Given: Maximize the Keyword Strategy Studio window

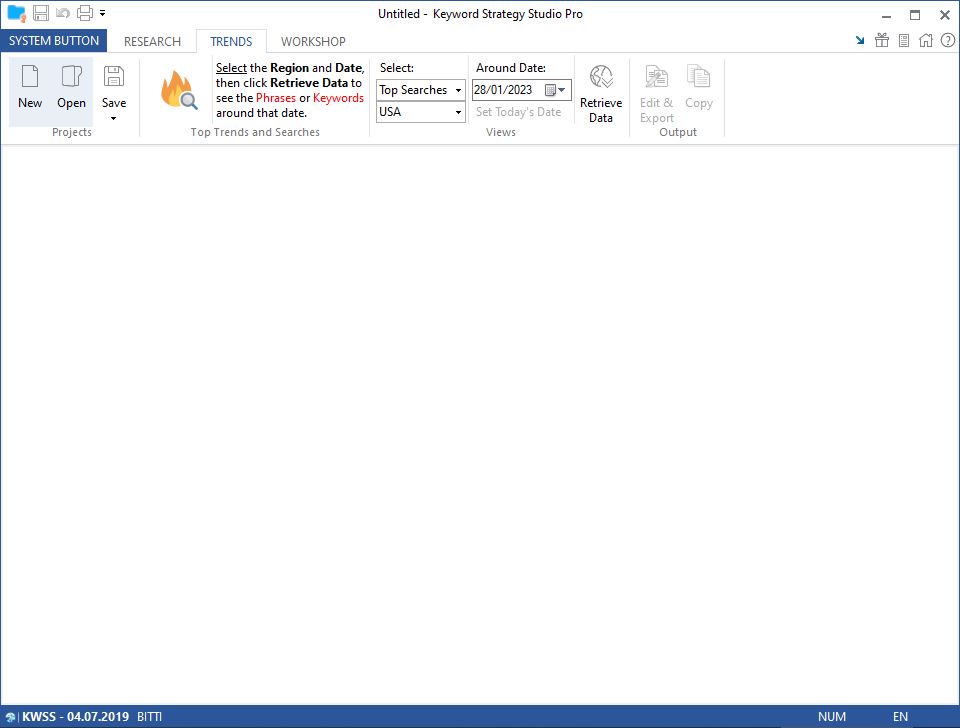Looking at the screenshot, I should click(915, 15).
